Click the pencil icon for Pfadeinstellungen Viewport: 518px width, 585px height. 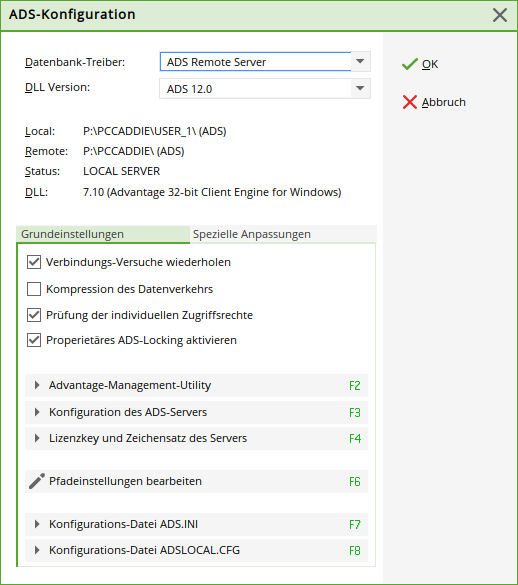point(37,481)
